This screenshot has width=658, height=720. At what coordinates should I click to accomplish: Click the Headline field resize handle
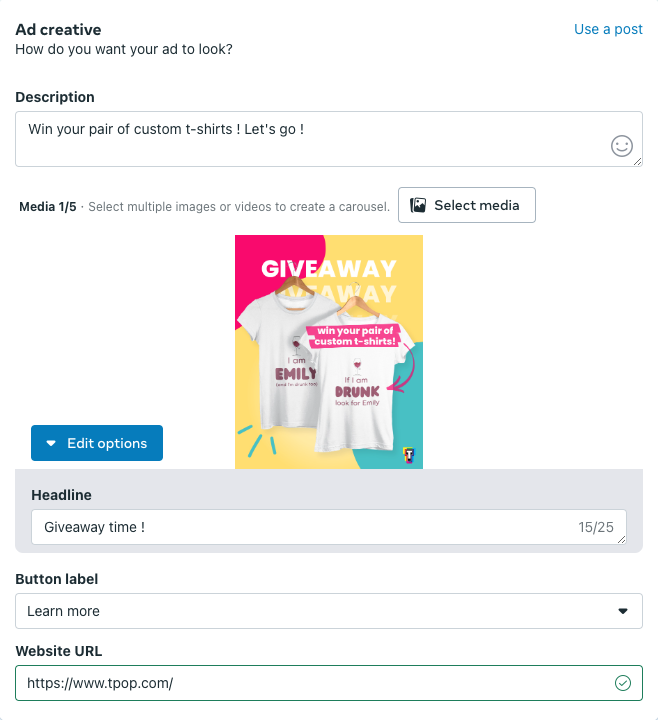[x=622, y=540]
